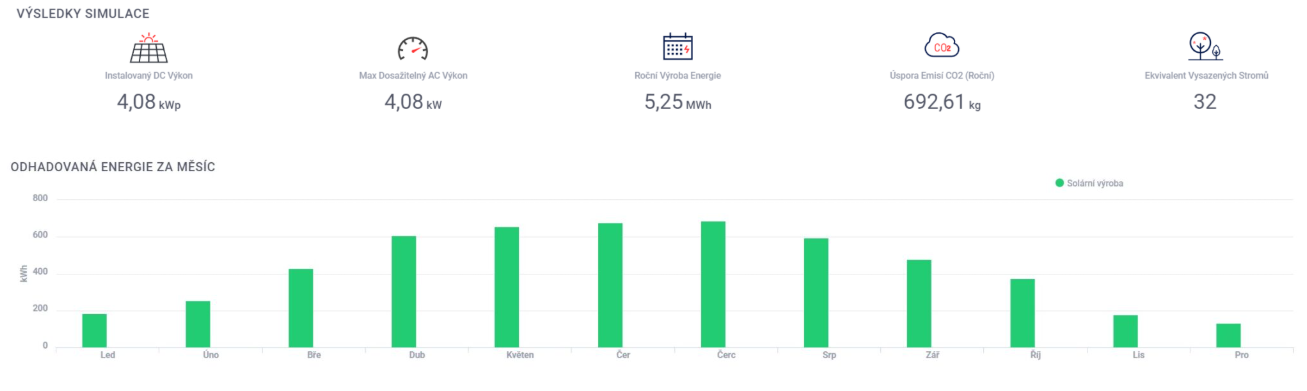1307x391 pixels.
Task: Click the calendar icon above Roční Výroba Energie
Action: pos(677,47)
